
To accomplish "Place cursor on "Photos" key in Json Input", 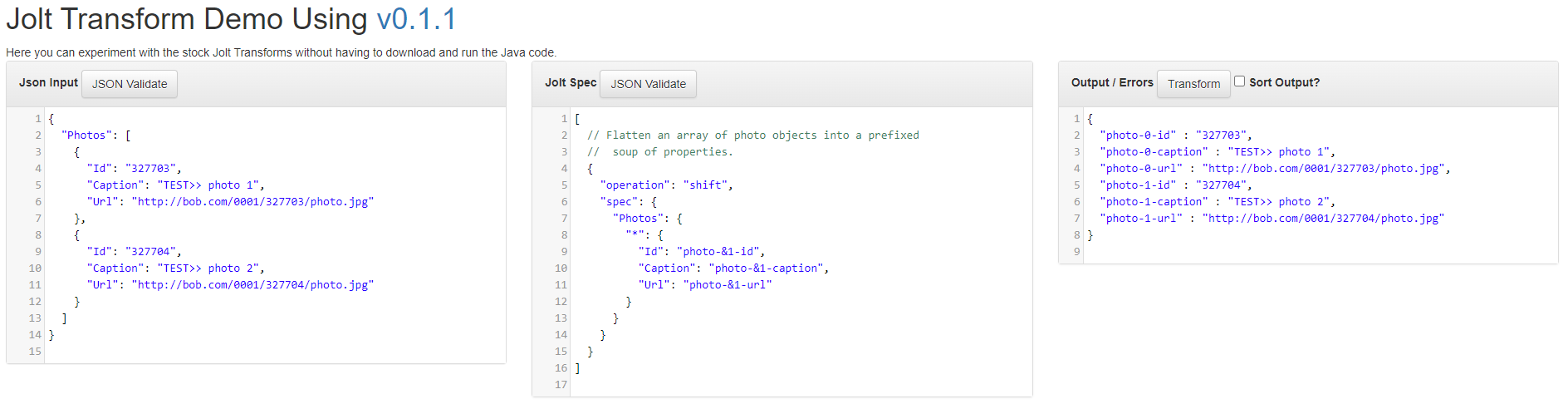I will (86, 135).
